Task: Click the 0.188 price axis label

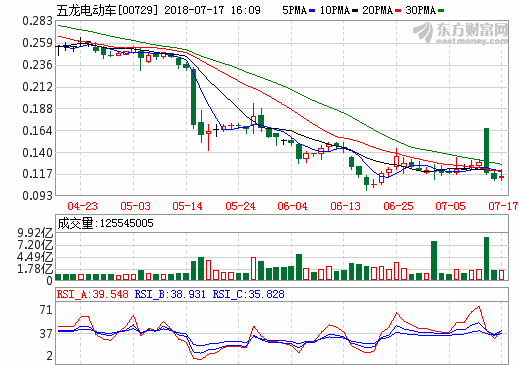Action: point(37,109)
